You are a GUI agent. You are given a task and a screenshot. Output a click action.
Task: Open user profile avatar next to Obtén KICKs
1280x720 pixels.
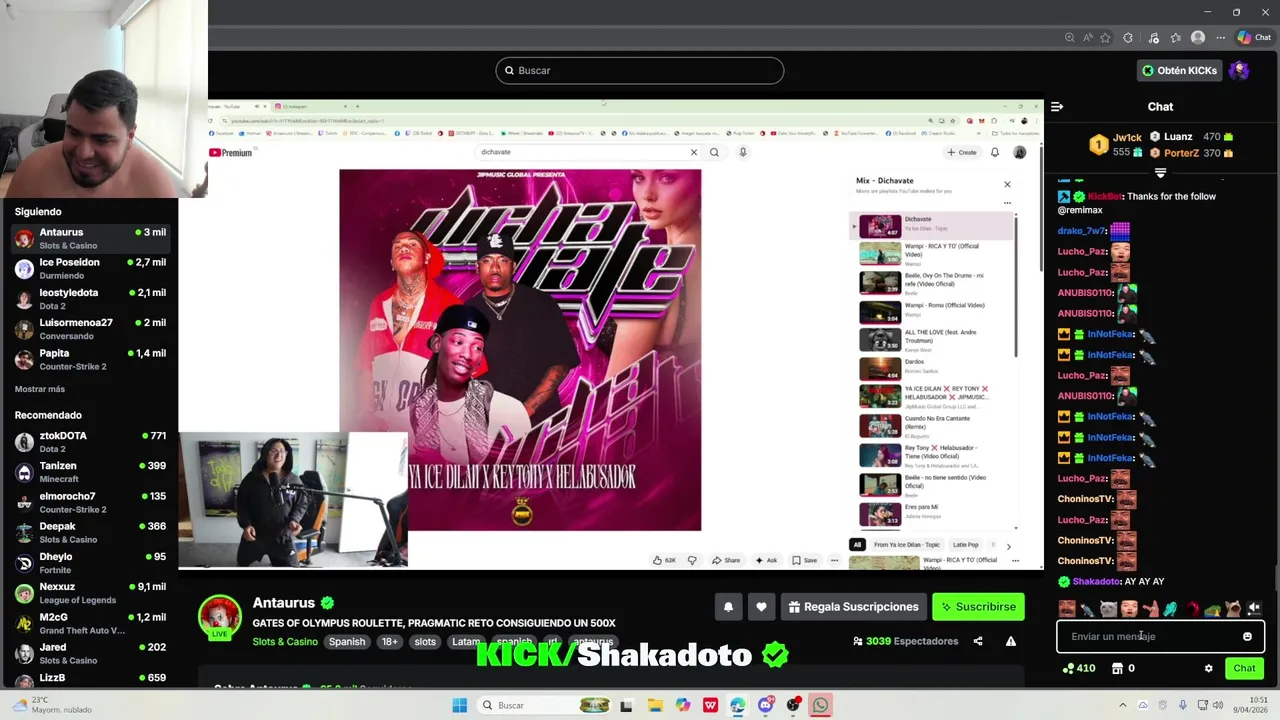[x=1239, y=70]
